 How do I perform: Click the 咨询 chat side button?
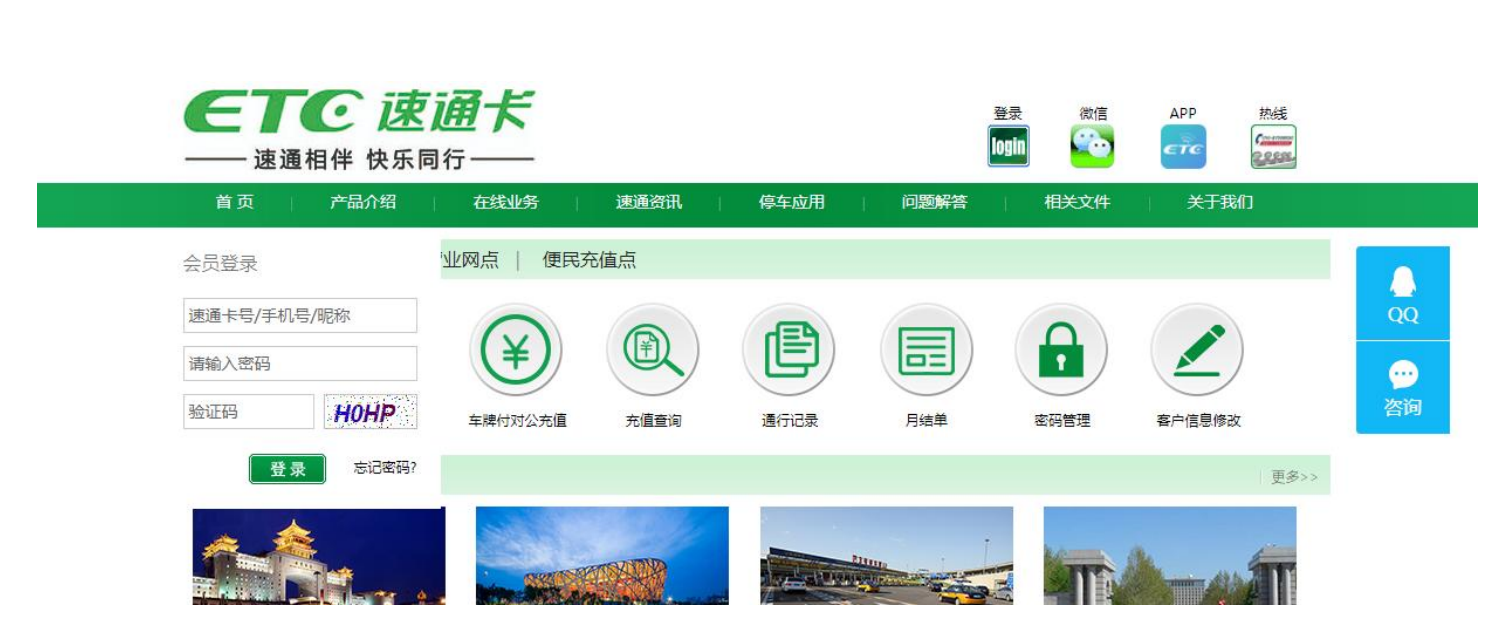[1402, 388]
